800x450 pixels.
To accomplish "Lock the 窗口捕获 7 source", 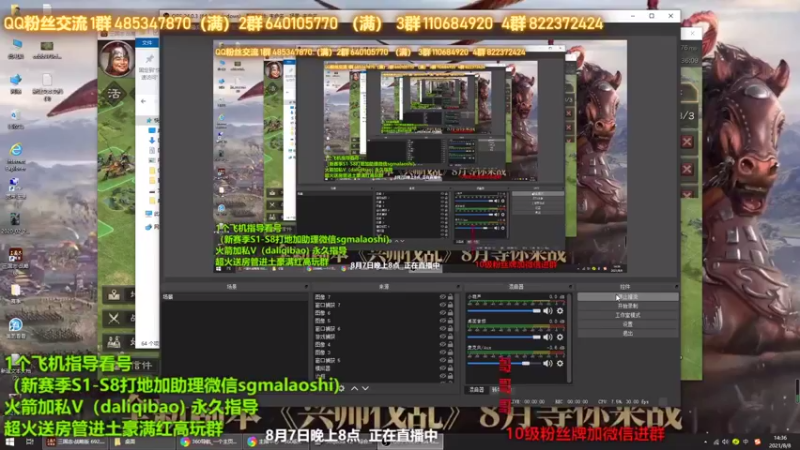I will pyautogui.click(x=450, y=305).
